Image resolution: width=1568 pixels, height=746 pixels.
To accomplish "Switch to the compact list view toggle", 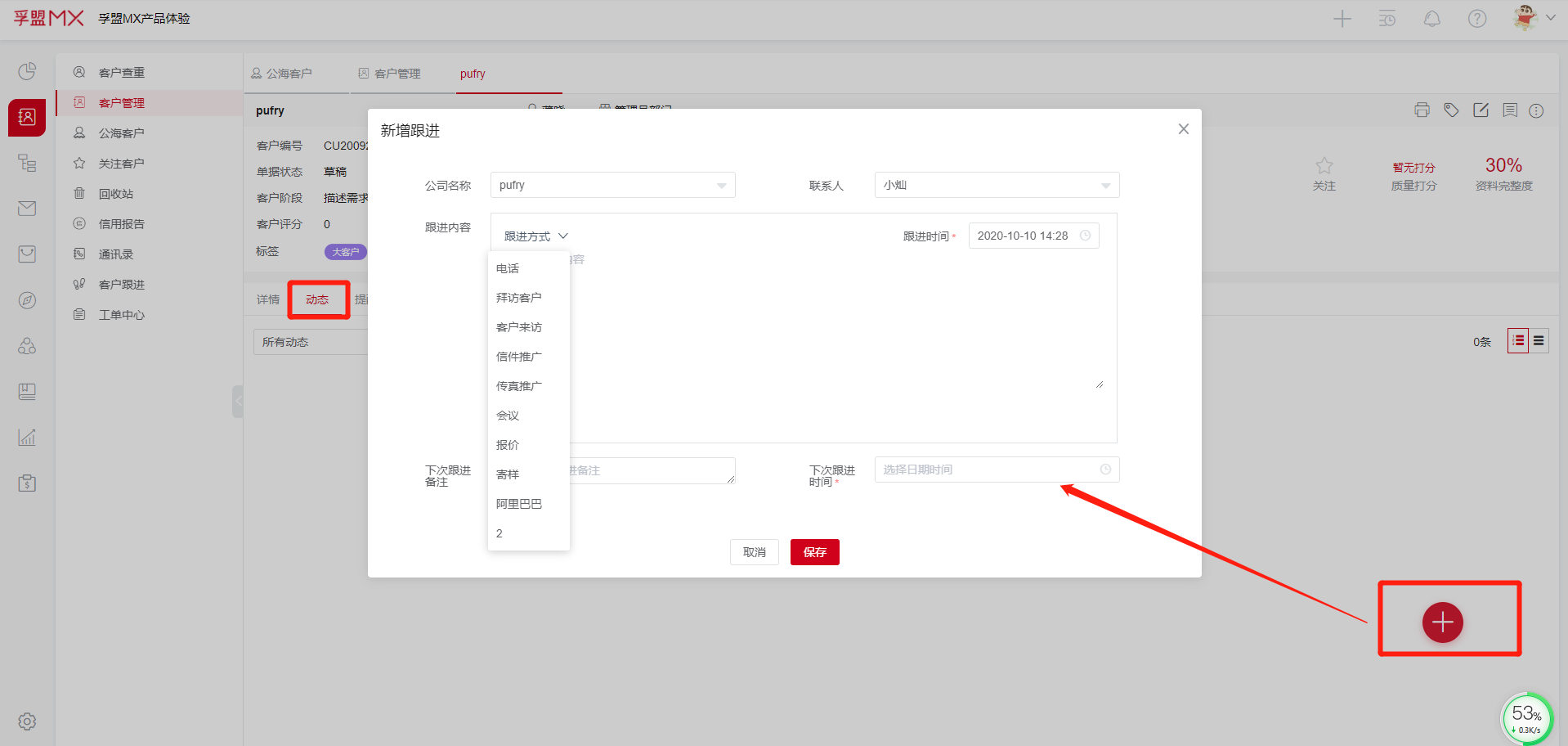I will (1539, 341).
